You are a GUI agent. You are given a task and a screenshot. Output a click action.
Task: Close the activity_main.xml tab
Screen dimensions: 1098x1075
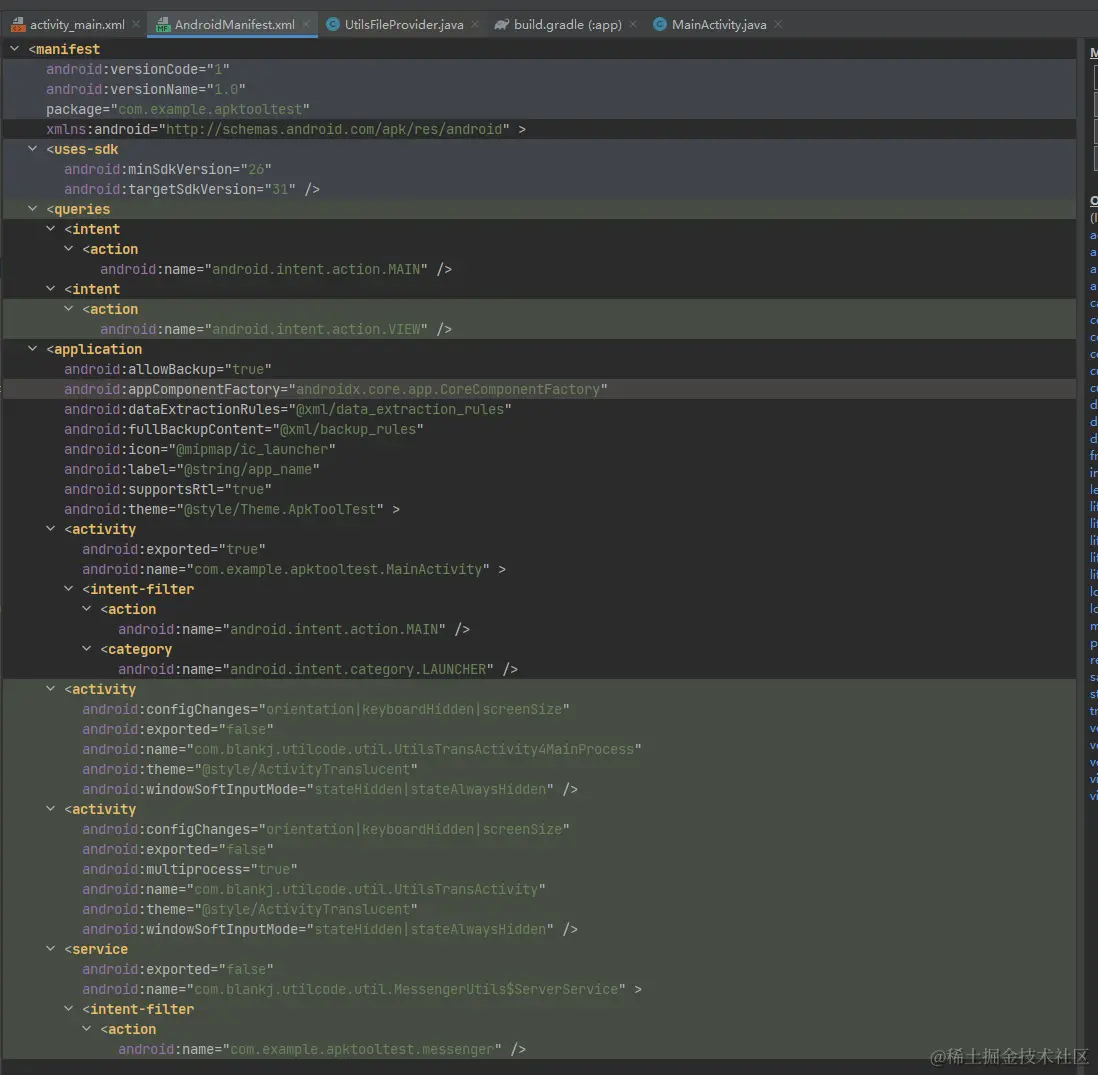click(x=136, y=25)
